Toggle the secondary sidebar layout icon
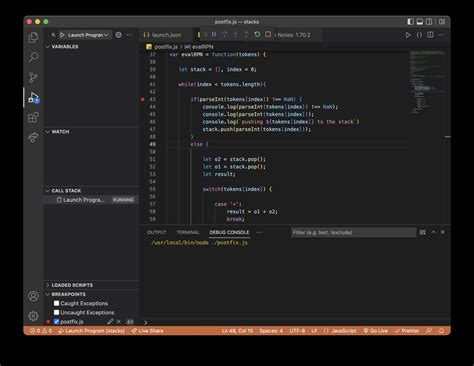474x366 pixels. coord(429,22)
